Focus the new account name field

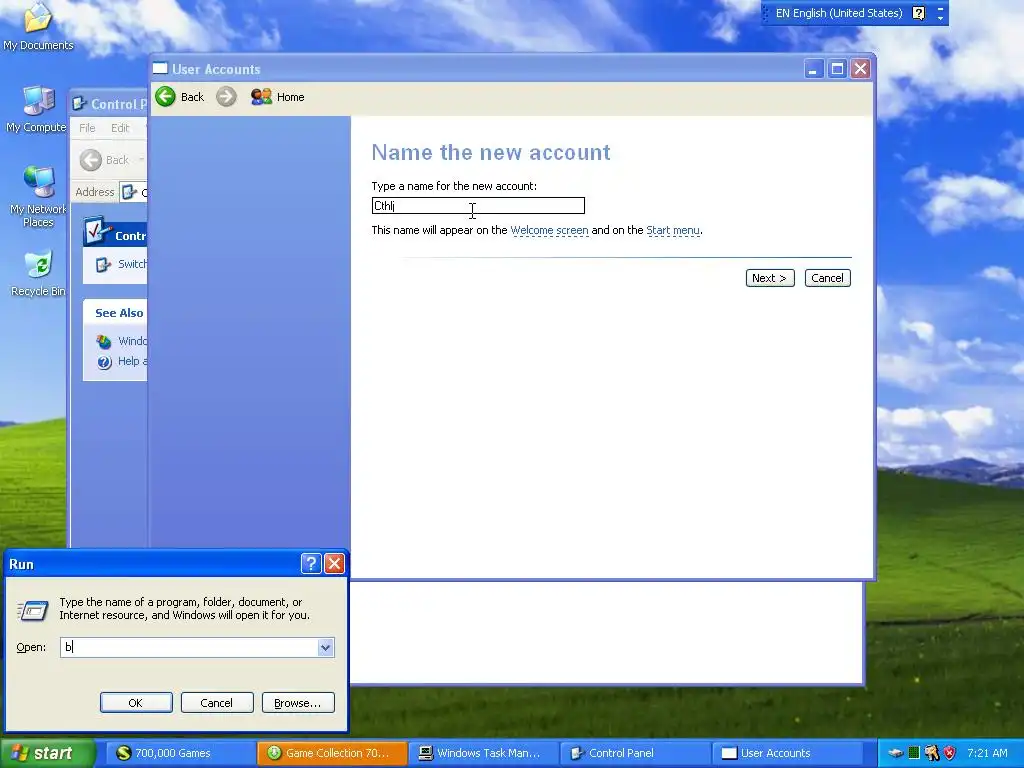[478, 206]
